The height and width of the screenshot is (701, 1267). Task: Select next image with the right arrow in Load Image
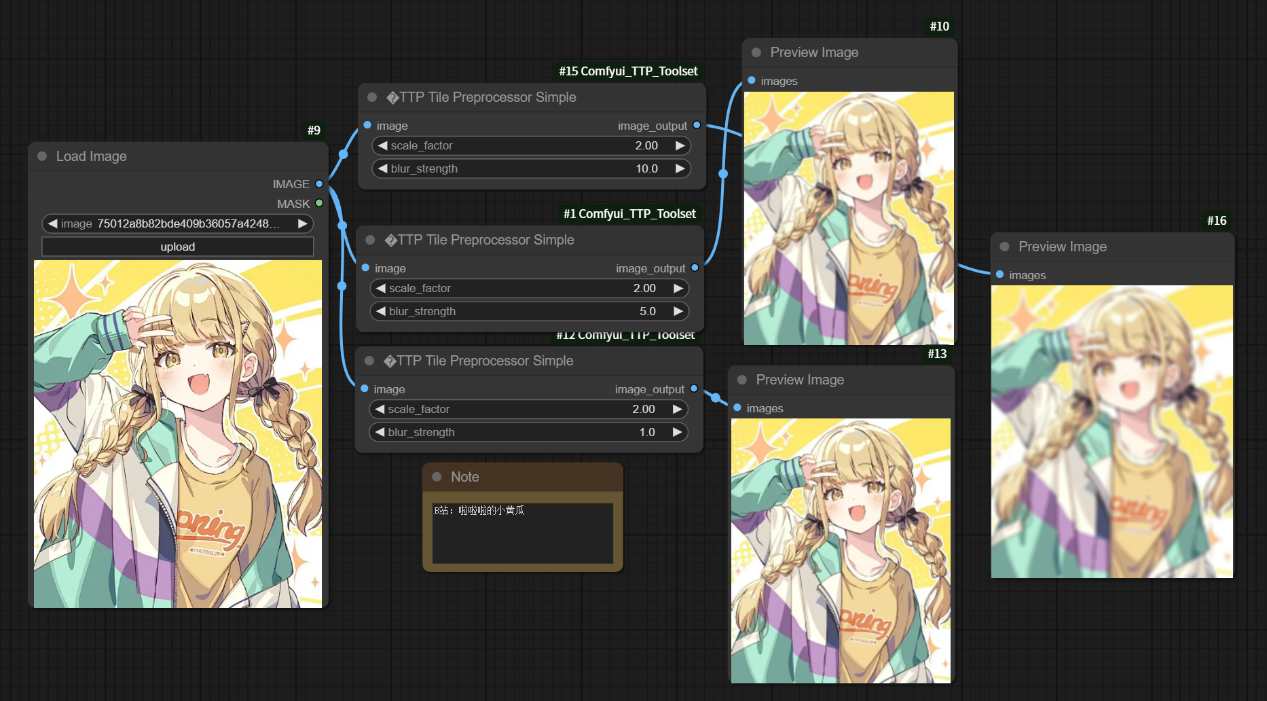click(x=302, y=224)
